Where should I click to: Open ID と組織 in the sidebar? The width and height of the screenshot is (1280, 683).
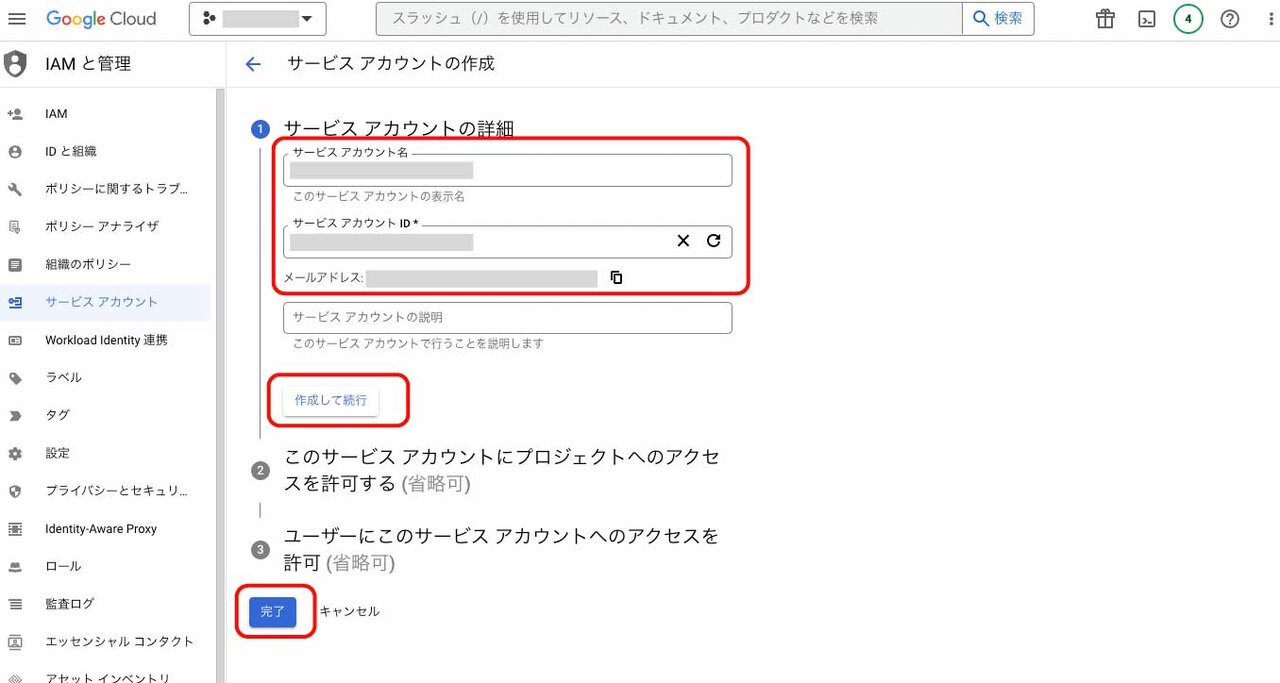point(105,152)
